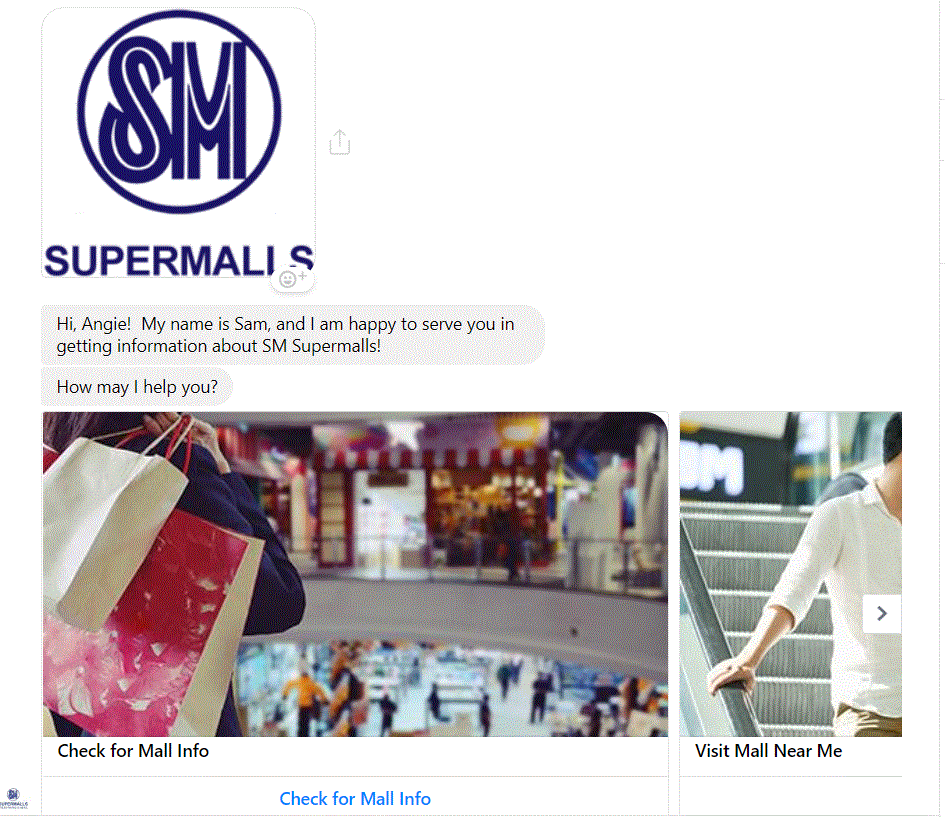The image size is (945, 817).
Task: Open the SM circular emblem image
Action: (x=179, y=112)
